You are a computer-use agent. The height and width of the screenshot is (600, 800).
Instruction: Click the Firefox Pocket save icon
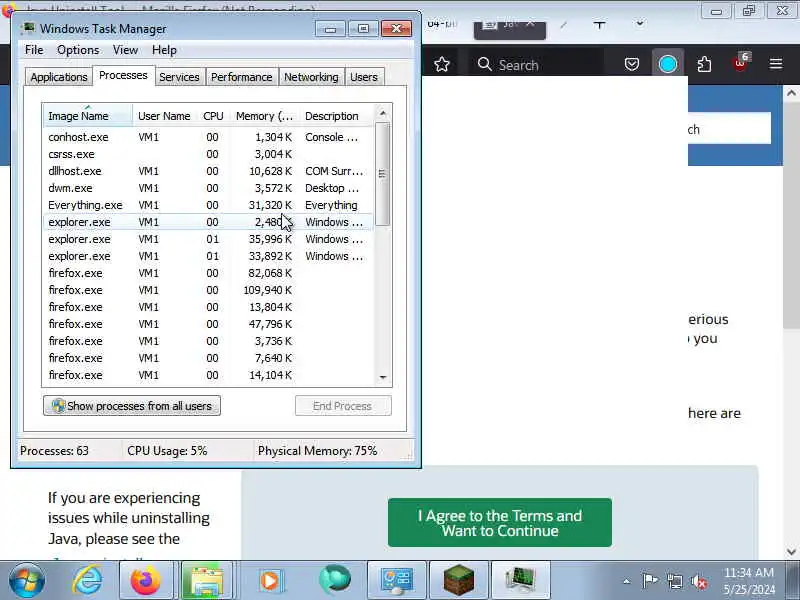pos(632,64)
